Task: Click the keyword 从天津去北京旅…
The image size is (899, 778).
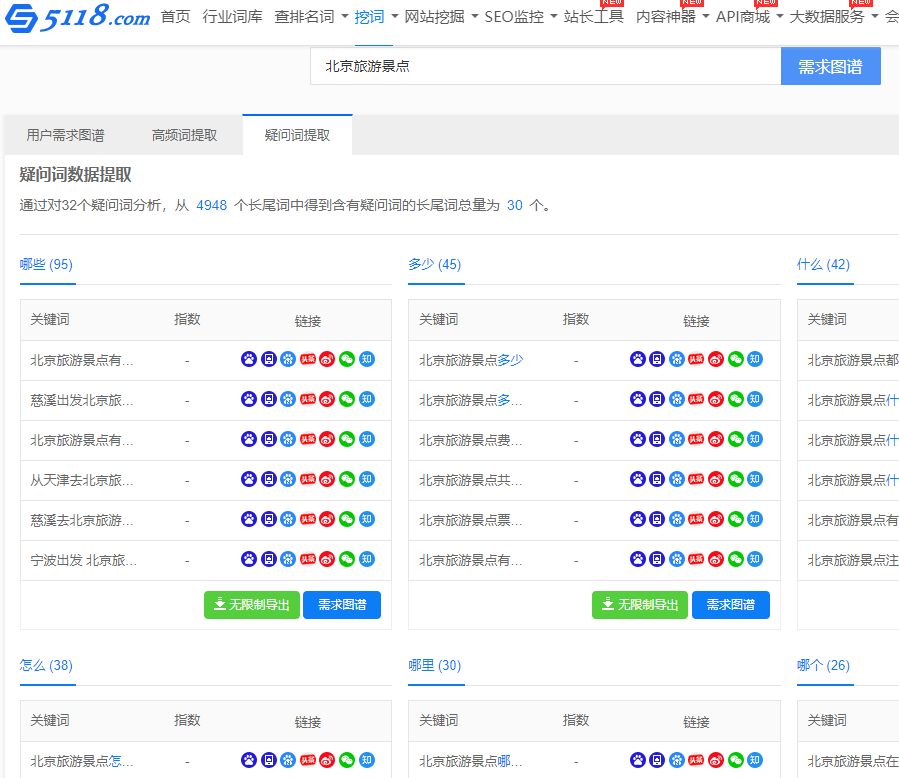Action: coord(82,480)
